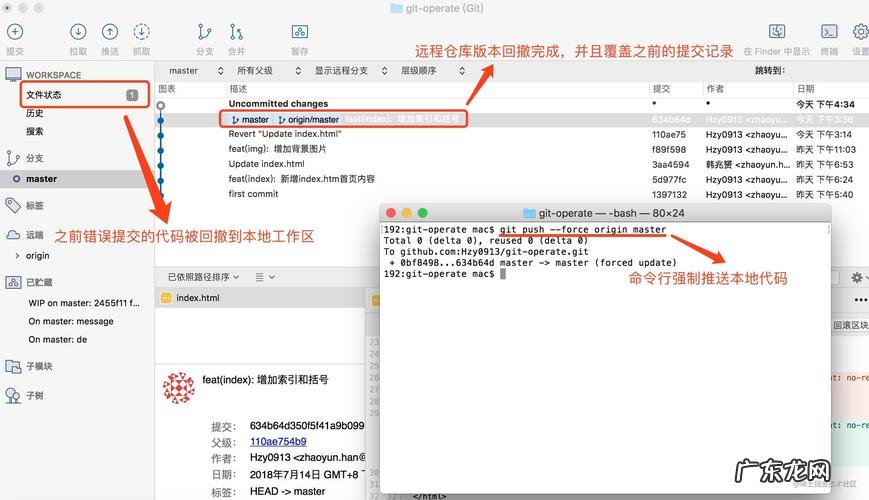Click the Commit (提交) toolbar icon
The image size is (869, 500).
pos(15,32)
